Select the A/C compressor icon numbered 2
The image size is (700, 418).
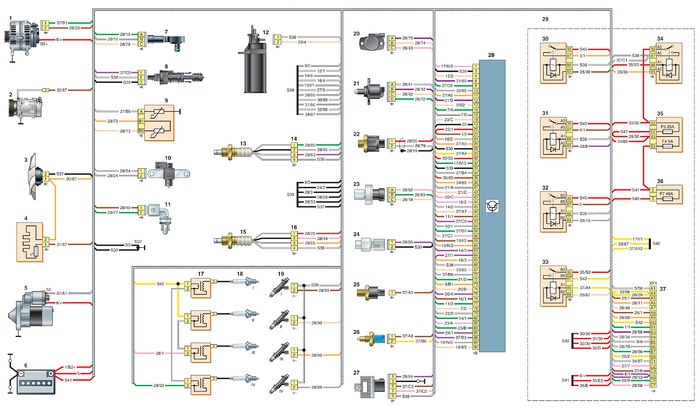tap(25, 108)
